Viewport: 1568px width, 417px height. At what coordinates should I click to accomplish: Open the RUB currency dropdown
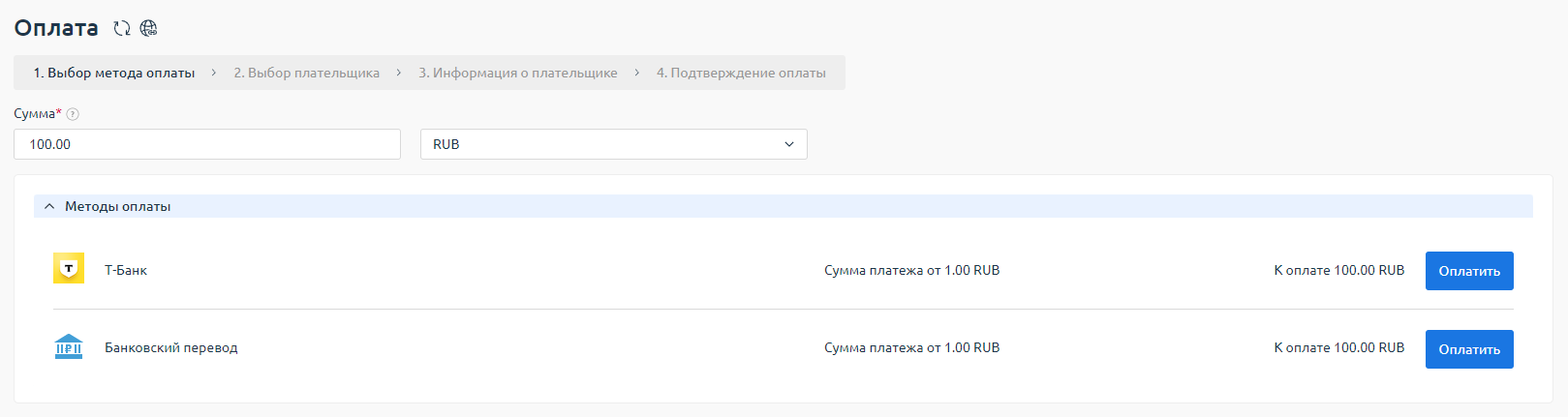[613, 144]
